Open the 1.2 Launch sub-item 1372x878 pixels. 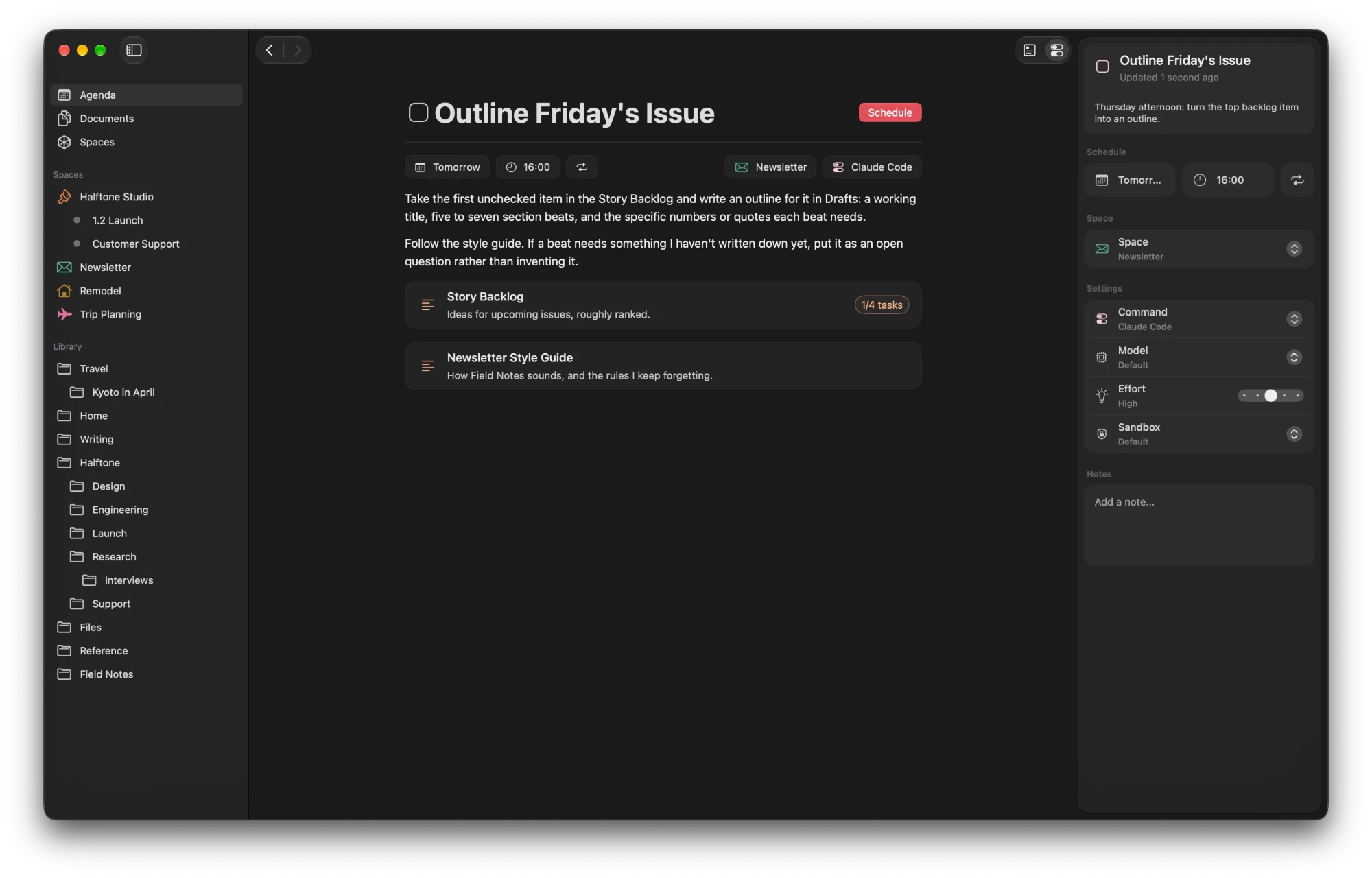[x=146, y=220]
